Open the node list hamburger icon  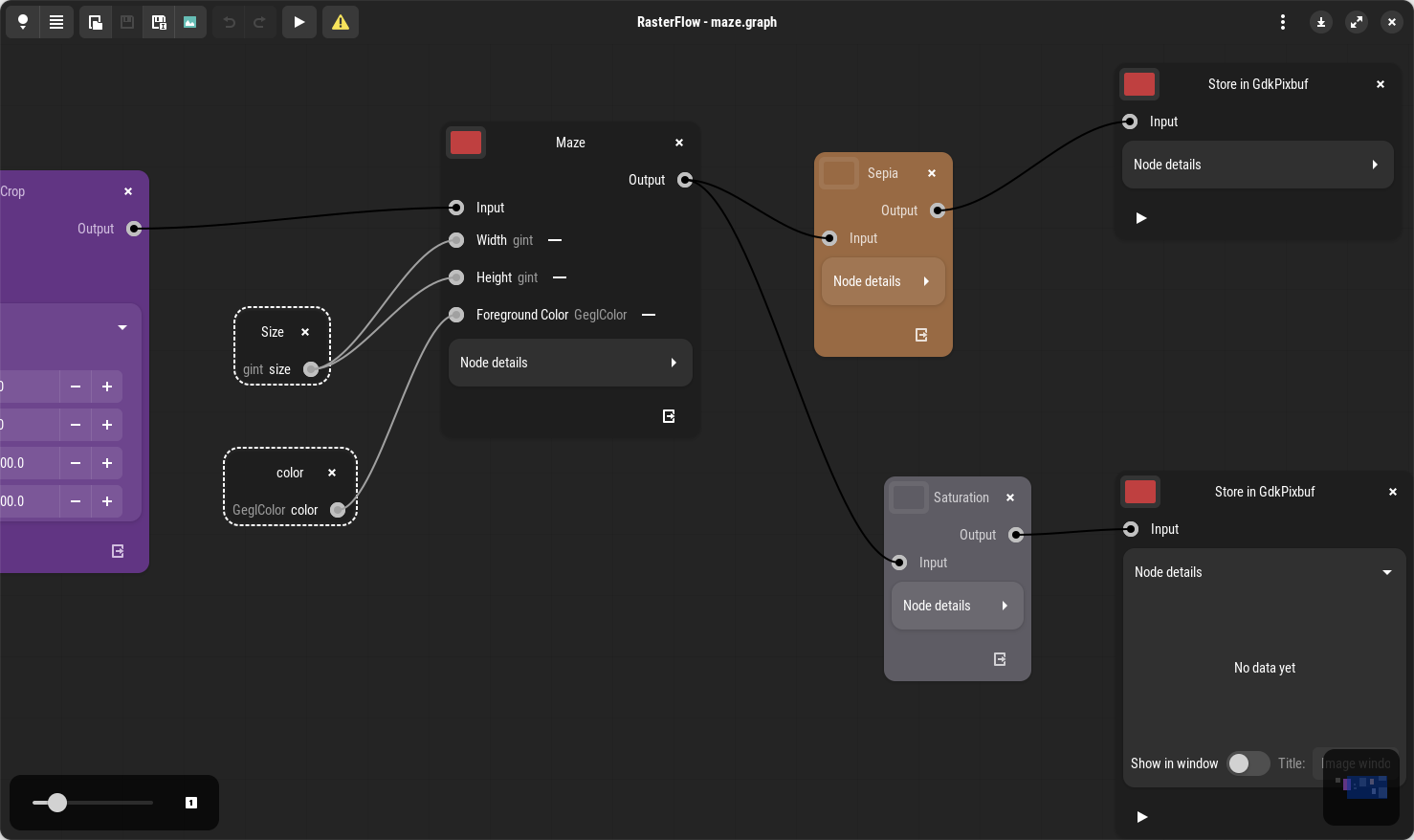[x=56, y=22]
